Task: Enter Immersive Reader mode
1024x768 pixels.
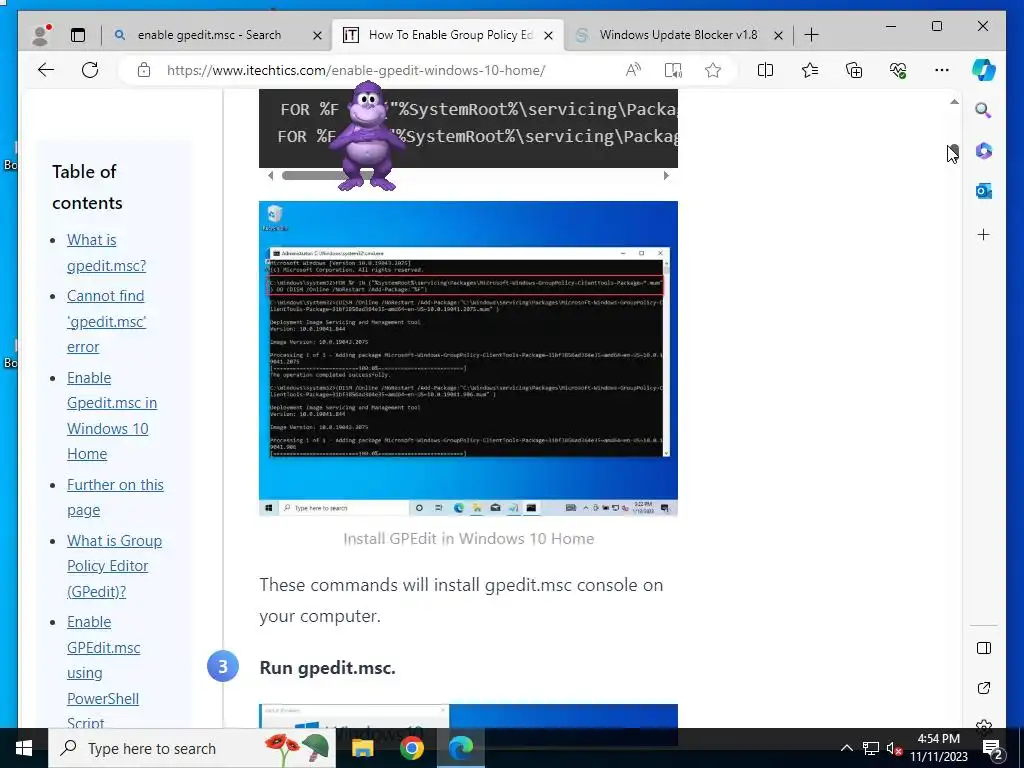Action: (x=673, y=70)
